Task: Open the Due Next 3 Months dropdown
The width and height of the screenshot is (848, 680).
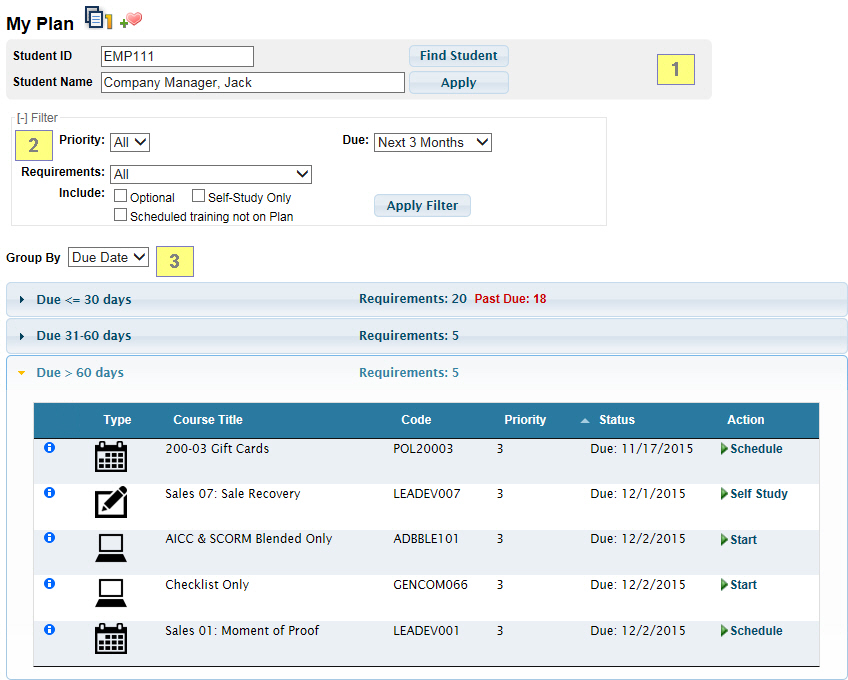Action: [x=433, y=143]
